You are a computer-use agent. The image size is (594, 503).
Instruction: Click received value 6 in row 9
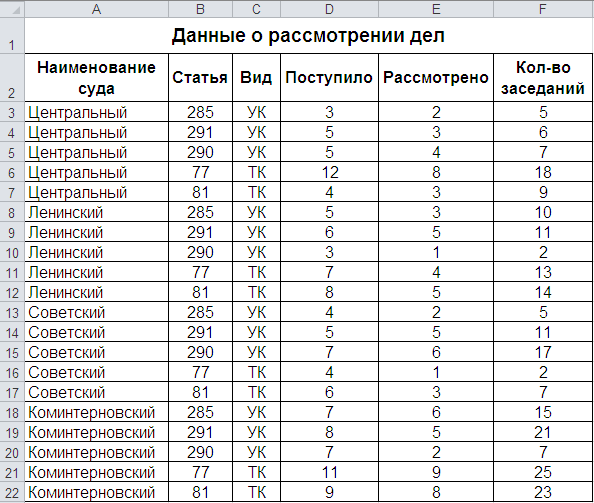[x=329, y=232]
